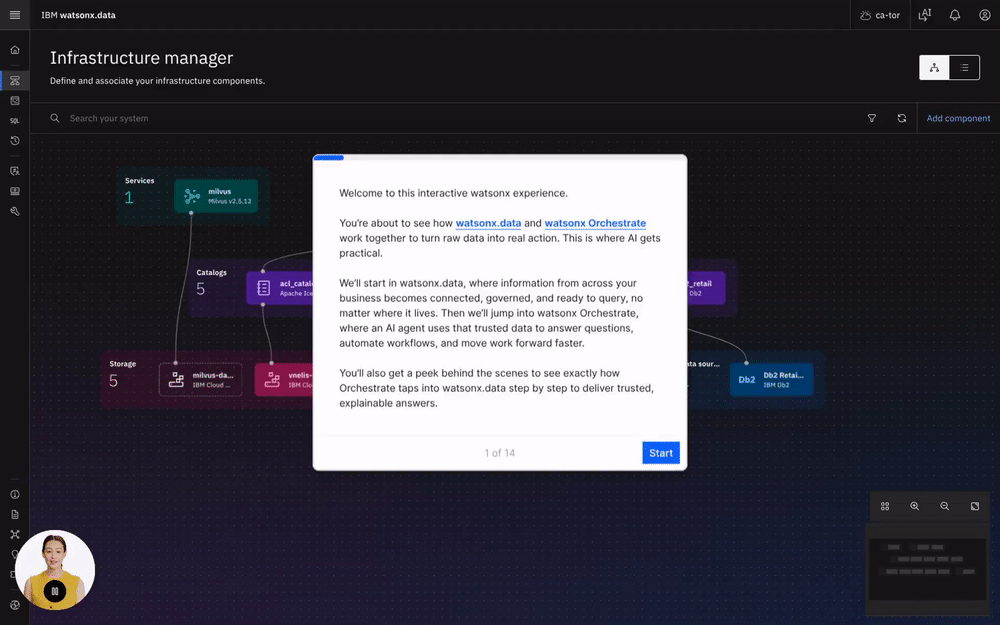Image resolution: width=1000 pixels, height=625 pixels.
Task: Click the tour progress bar
Action: (500, 157)
